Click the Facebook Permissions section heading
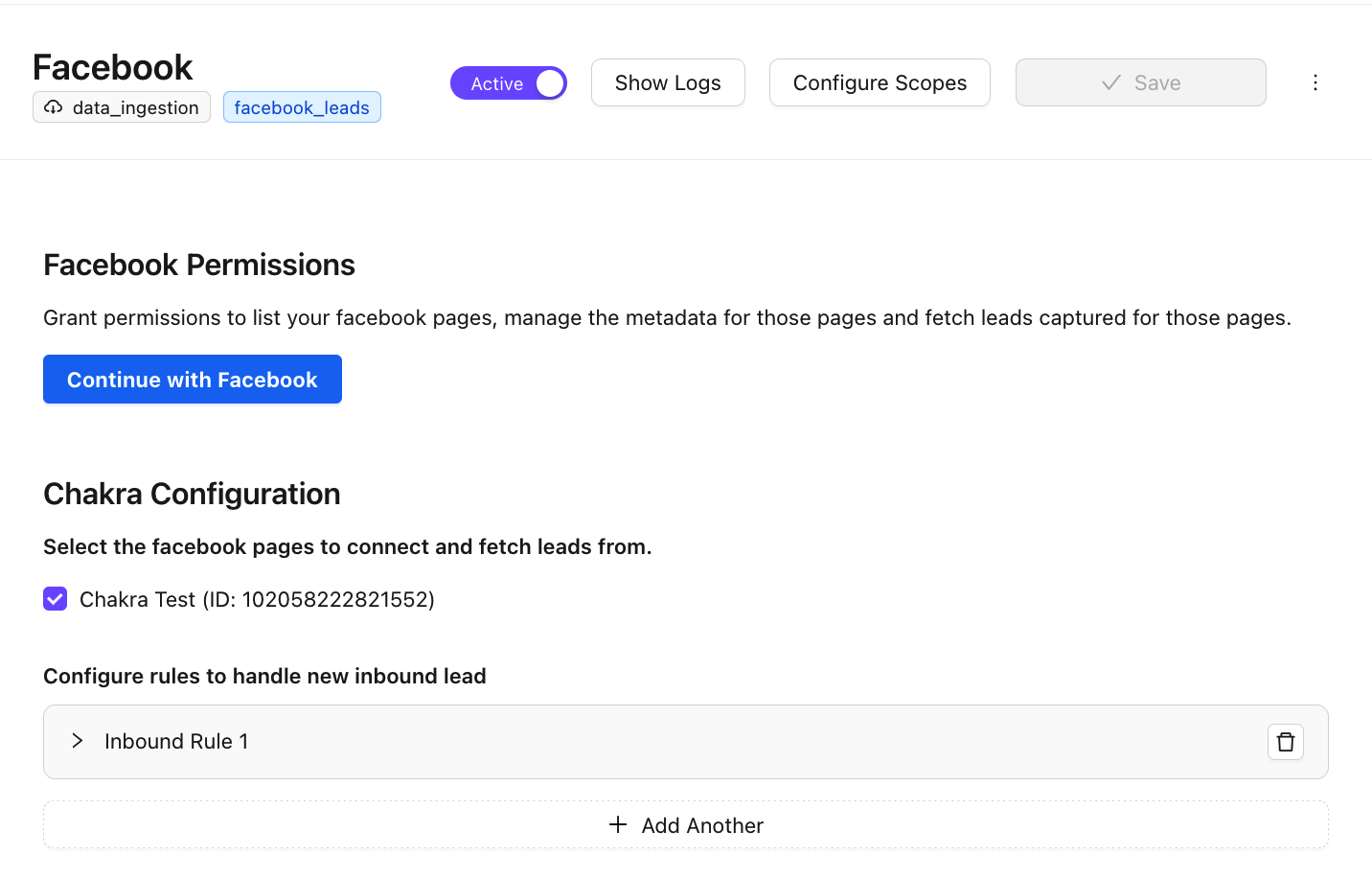Screen dimensions: 1372x878 tap(199, 265)
